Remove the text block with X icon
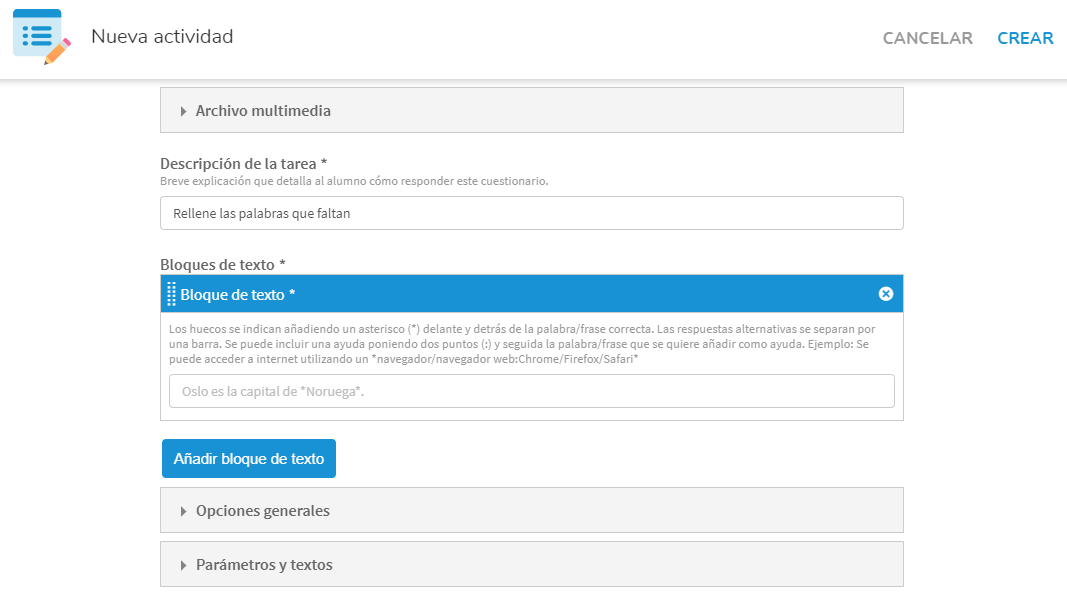Screen dimensions: 1067x600 click(885, 294)
